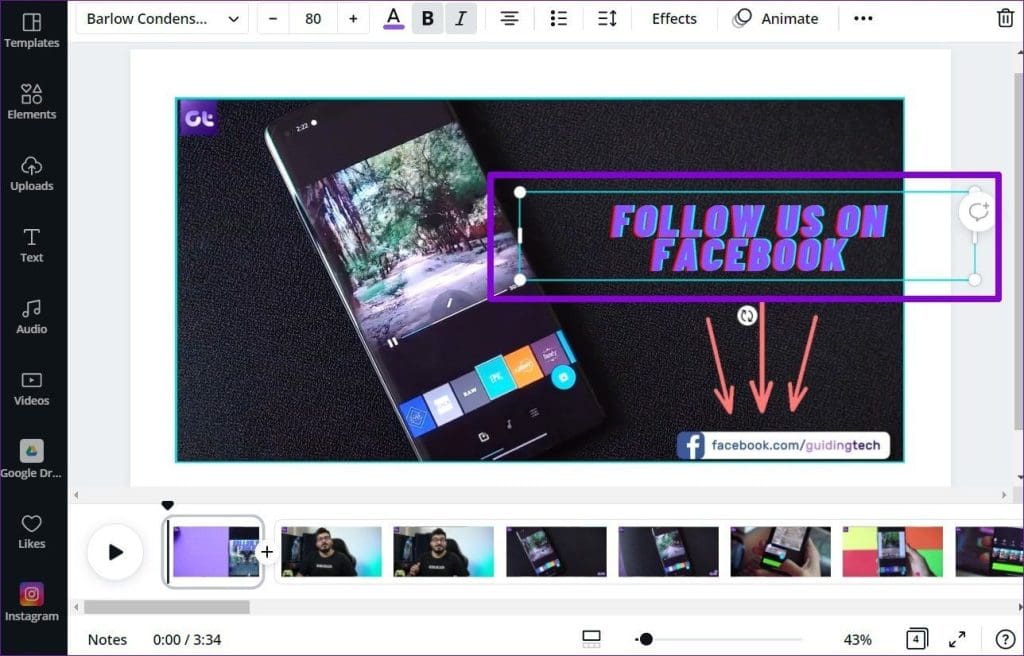The height and width of the screenshot is (656, 1024).
Task: Toggle the timeline duration view
Action: (591, 639)
